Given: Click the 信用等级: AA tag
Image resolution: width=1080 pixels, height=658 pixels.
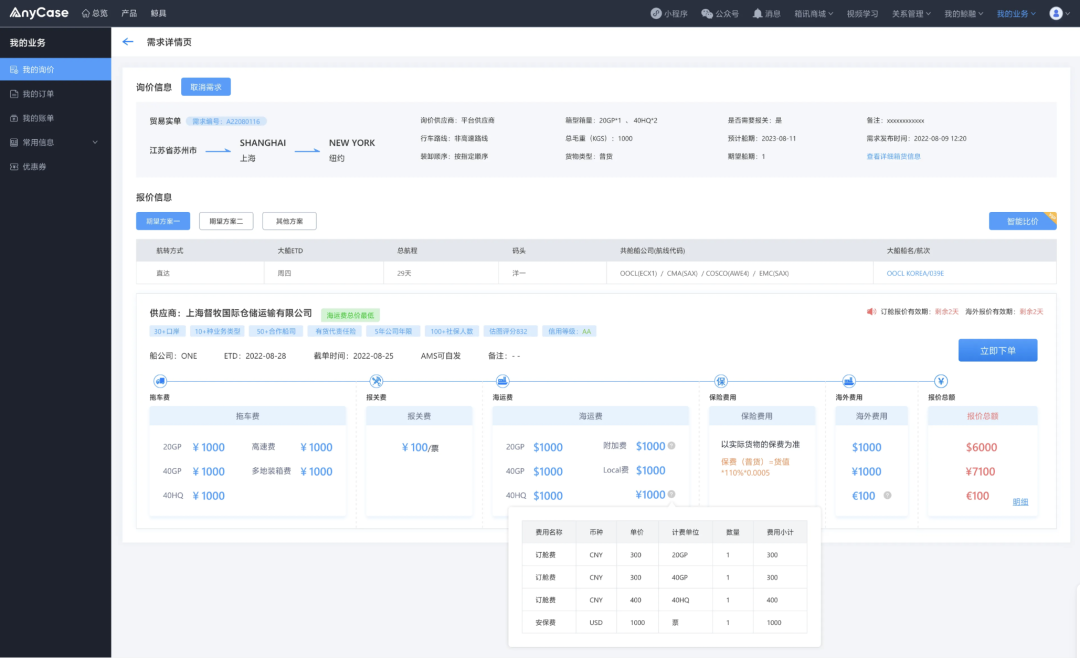Looking at the screenshot, I should (x=570, y=331).
